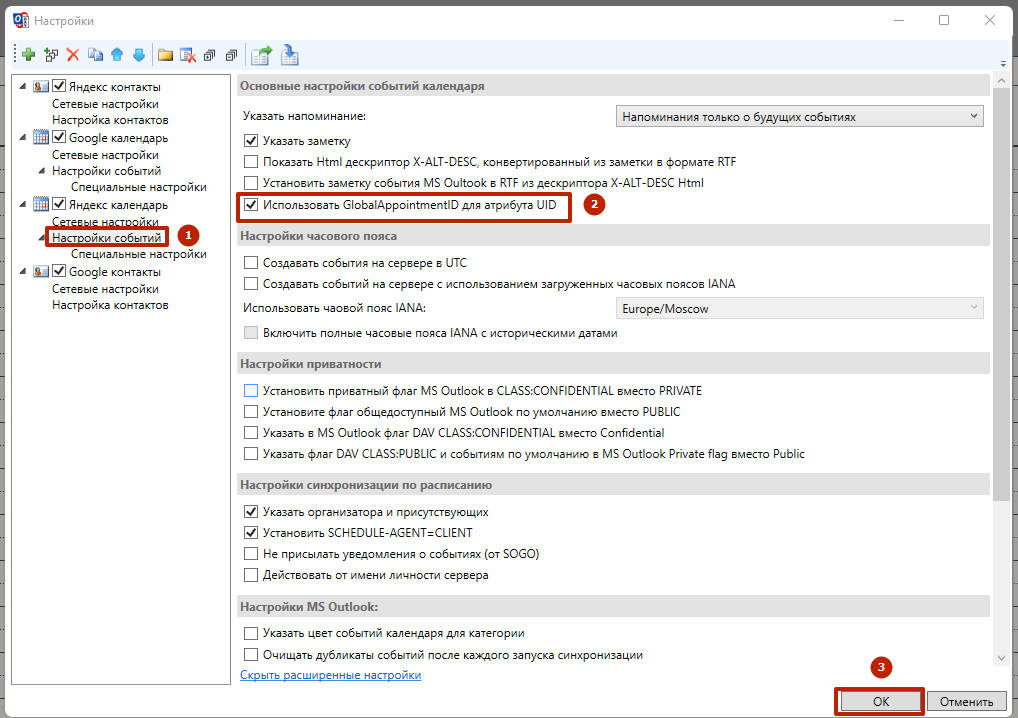Image resolution: width=1018 pixels, height=718 pixels.
Task: Delete the profile with the red X icon
Action: pos(73,55)
